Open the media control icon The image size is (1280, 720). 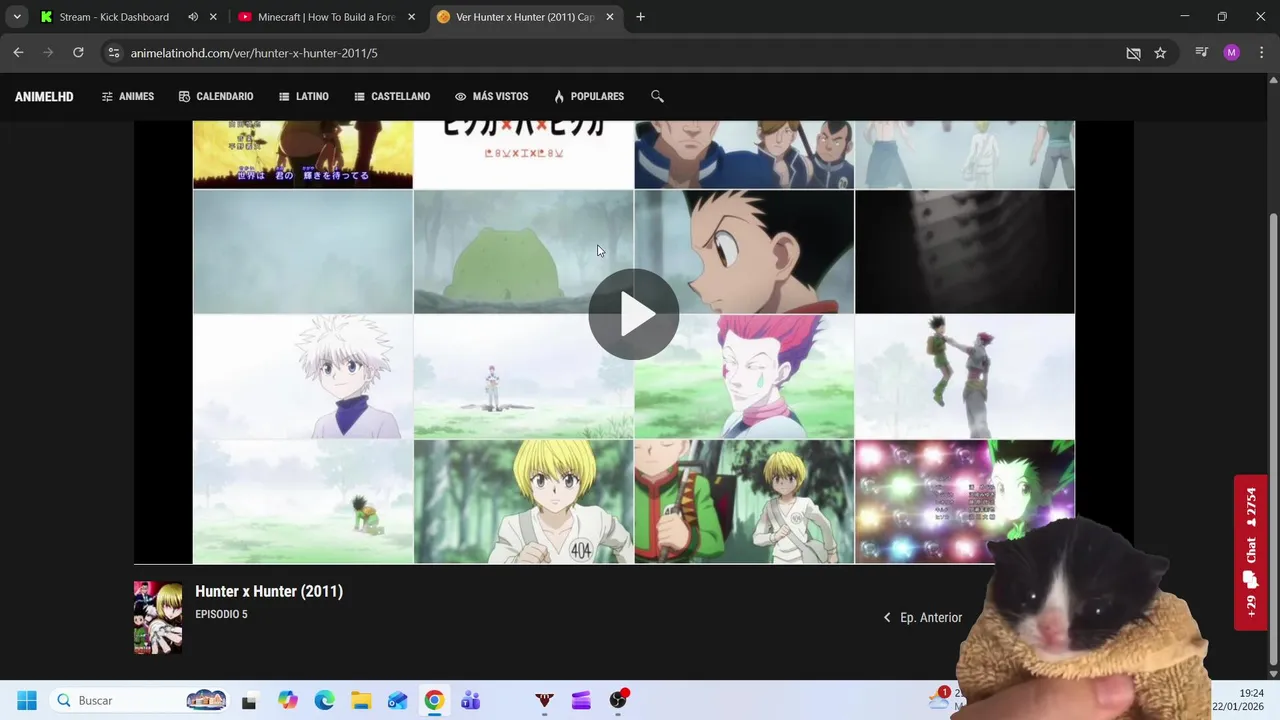pyautogui.click(x=1202, y=53)
